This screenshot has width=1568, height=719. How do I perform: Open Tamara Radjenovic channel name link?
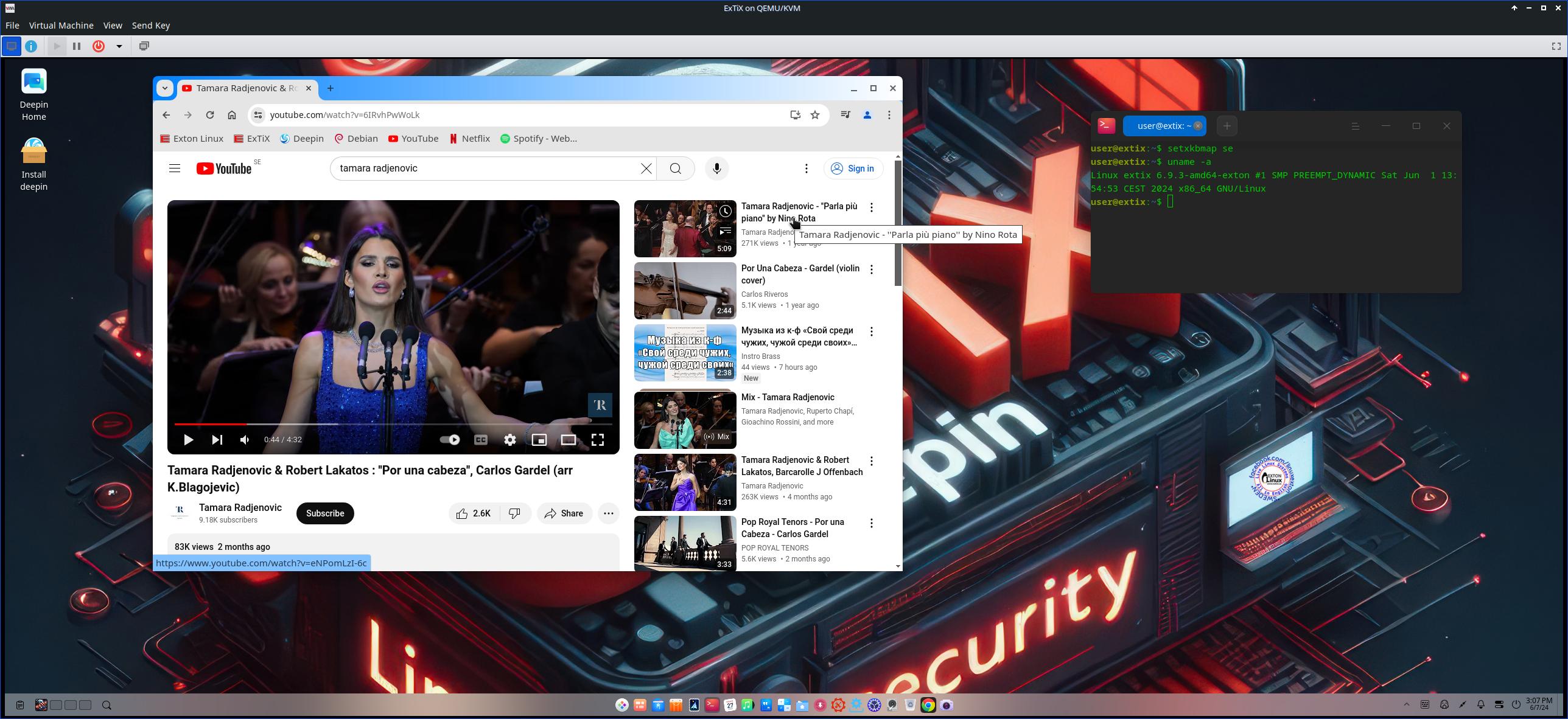coord(240,507)
